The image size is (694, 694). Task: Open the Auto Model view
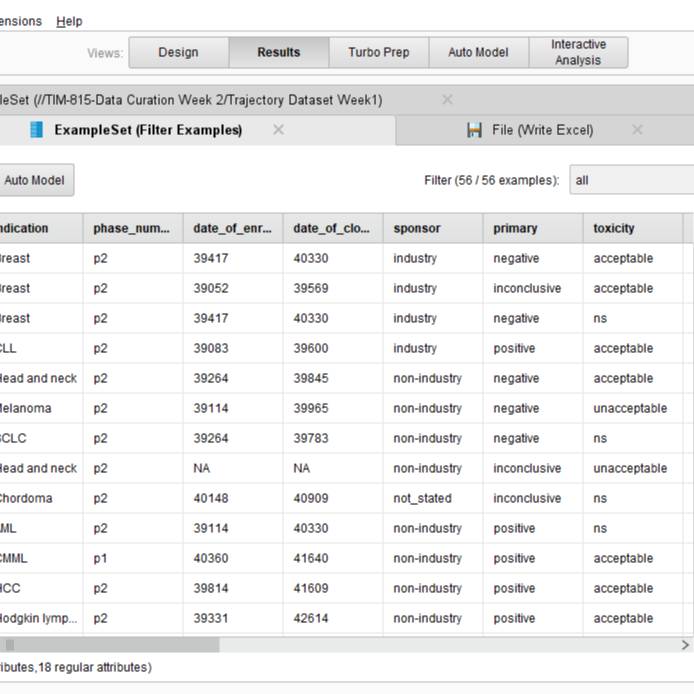point(478,52)
